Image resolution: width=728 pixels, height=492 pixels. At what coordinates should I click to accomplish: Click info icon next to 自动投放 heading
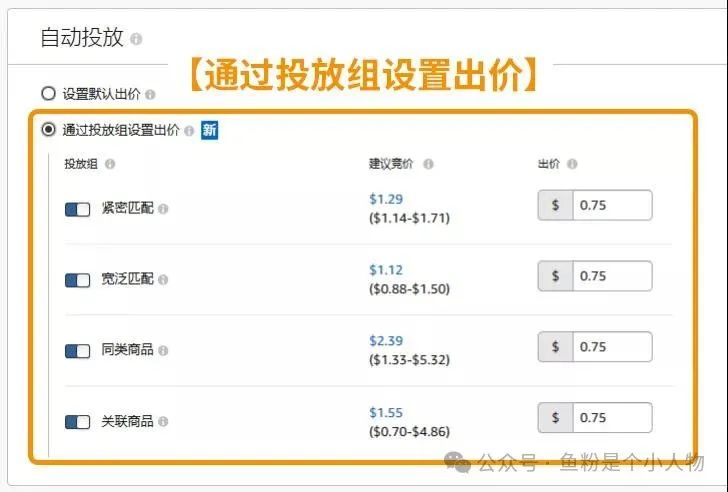pos(136,39)
